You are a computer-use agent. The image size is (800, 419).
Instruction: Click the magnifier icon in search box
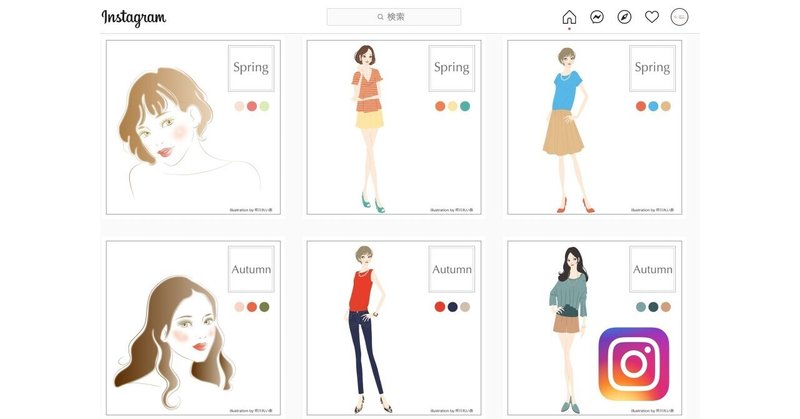pos(380,17)
